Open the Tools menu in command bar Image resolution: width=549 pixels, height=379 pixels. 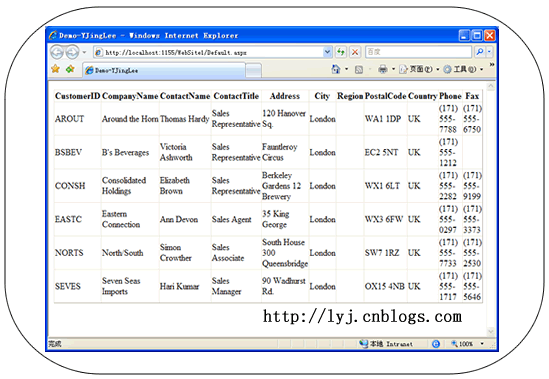pos(463,69)
